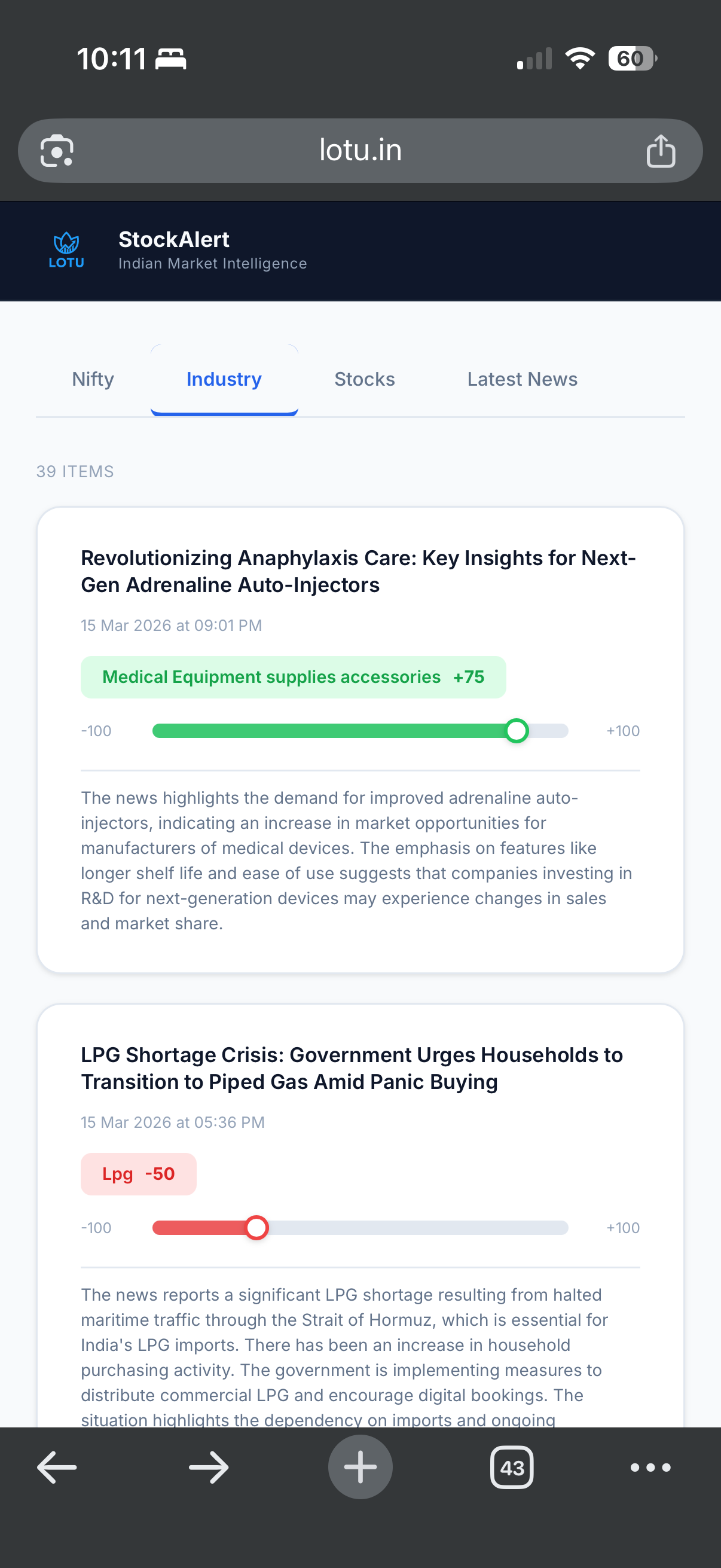721x1568 pixels.
Task: Click the red -50 sentiment slider handle
Action: point(256,1227)
